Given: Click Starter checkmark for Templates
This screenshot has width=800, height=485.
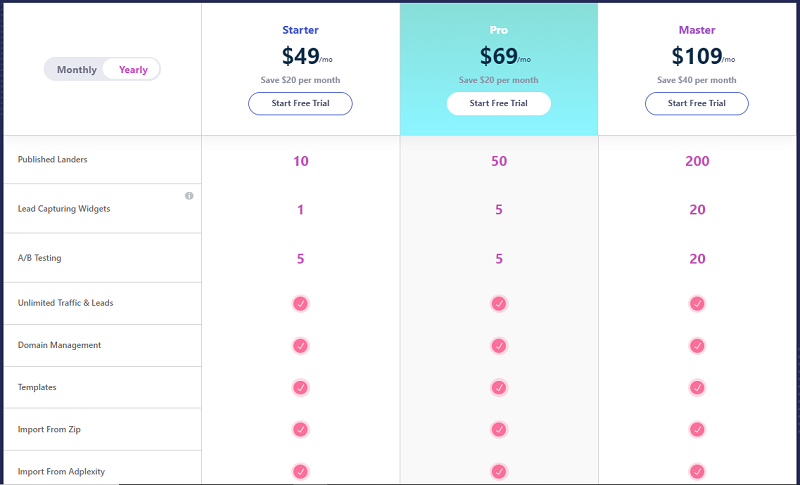Looking at the screenshot, I should (301, 388).
